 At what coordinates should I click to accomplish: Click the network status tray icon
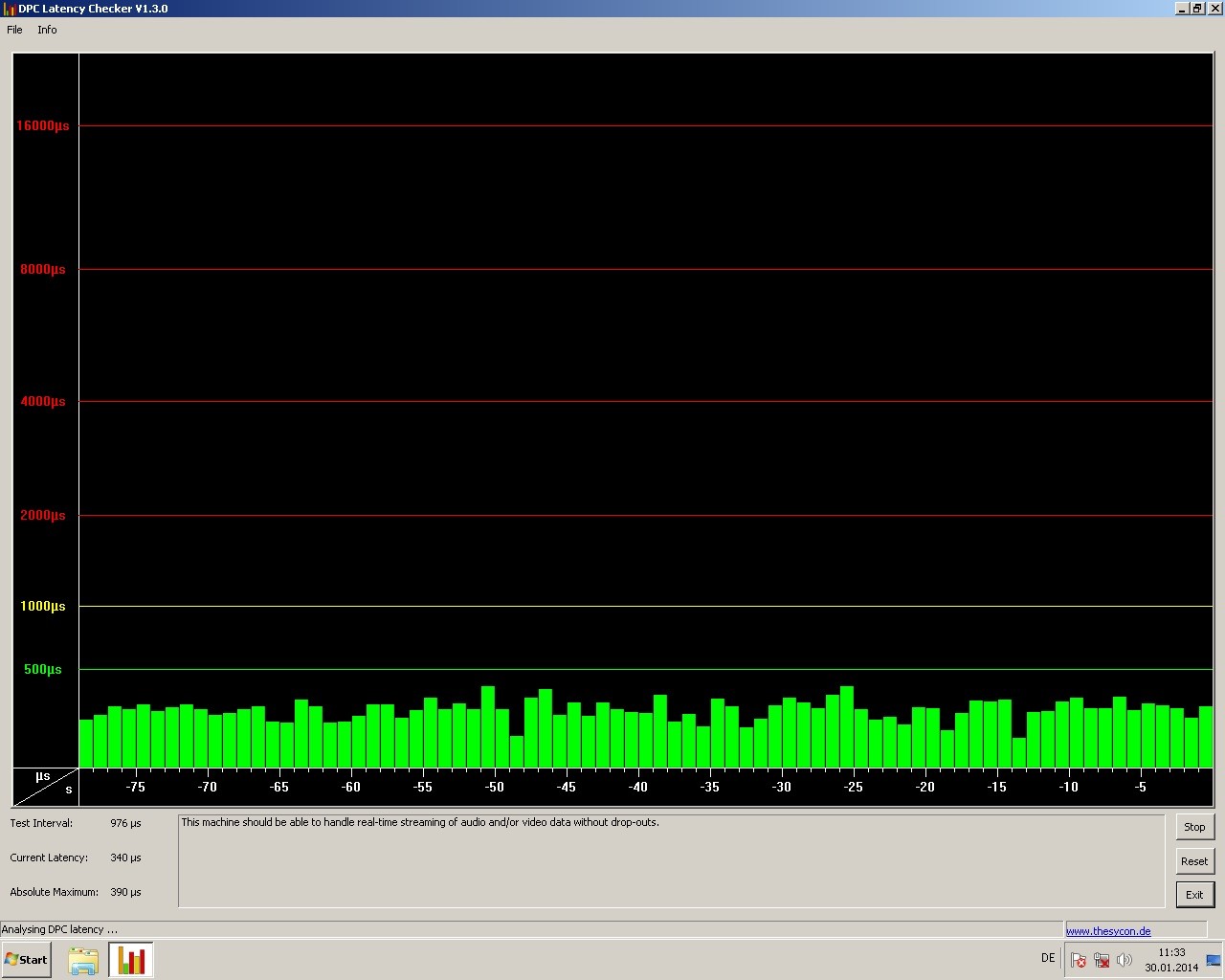[x=1102, y=960]
